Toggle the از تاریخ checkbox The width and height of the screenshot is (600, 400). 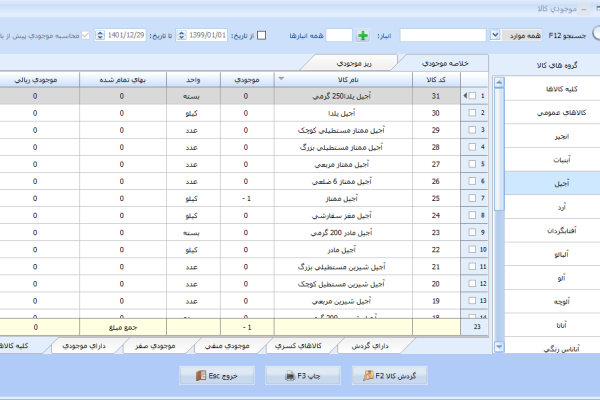pos(261,36)
